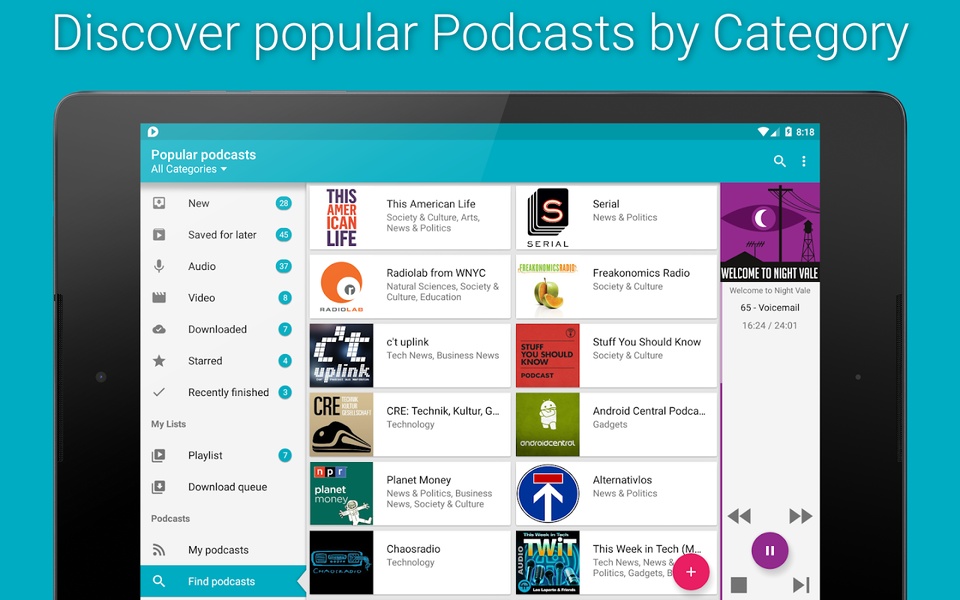Image resolution: width=960 pixels, height=600 pixels.
Task: Open search with the magnifier icon
Action: pos(779,161)
